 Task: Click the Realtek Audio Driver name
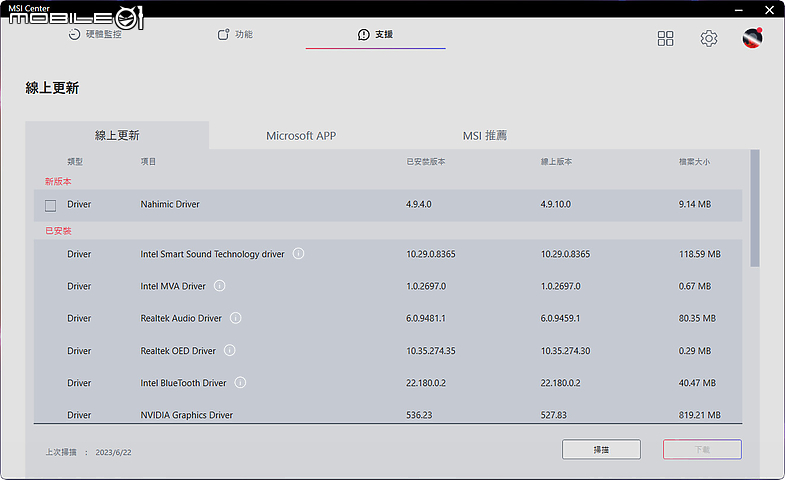point(181,318)
